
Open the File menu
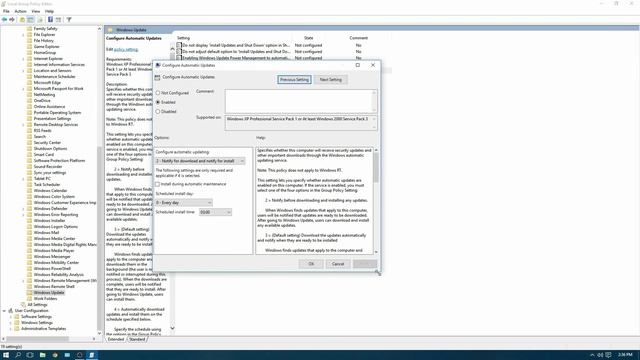(x=6, y=11)
